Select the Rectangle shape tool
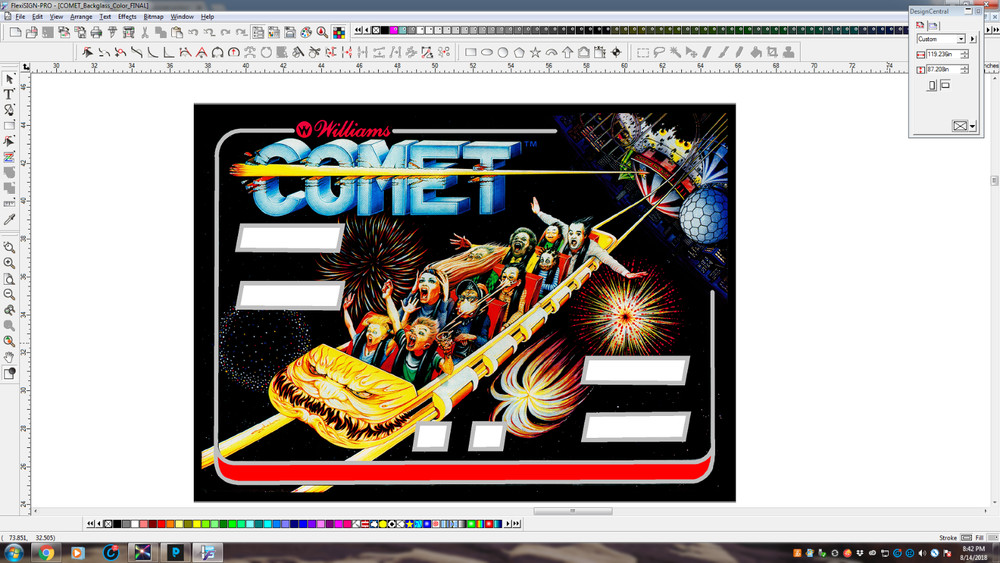1000x563 pixels. 471,52
